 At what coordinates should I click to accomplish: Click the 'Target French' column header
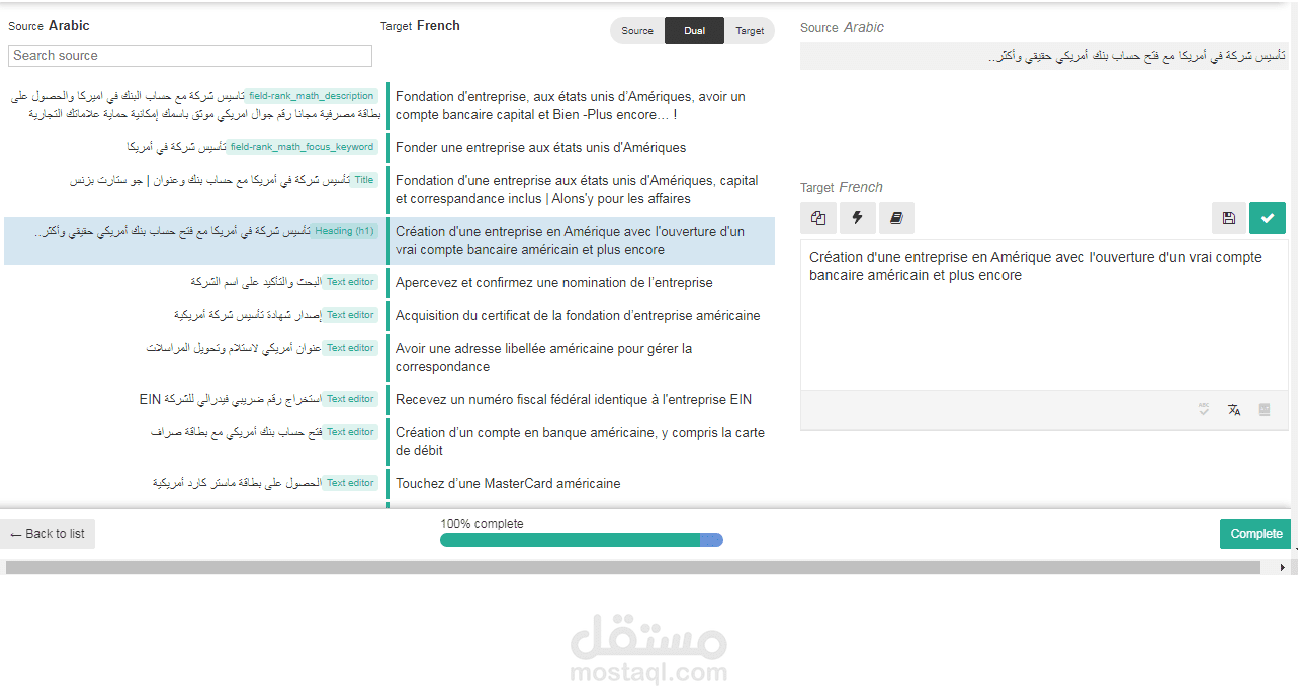pyautogui.click(x=420, y=26)
